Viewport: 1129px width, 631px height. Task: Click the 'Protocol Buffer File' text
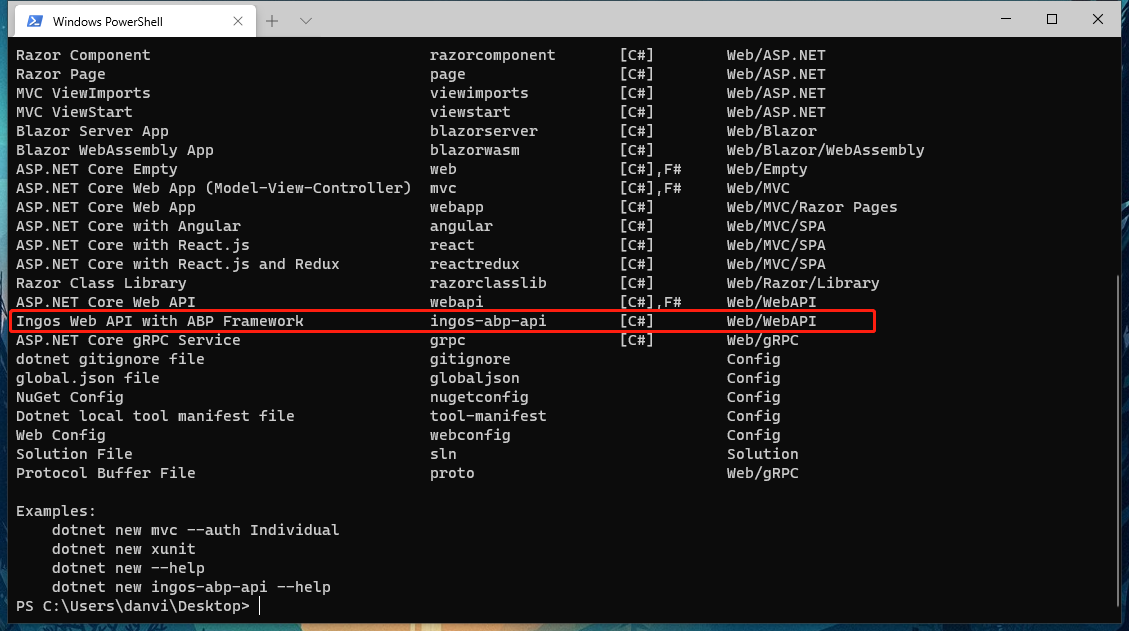coord(105,473)
